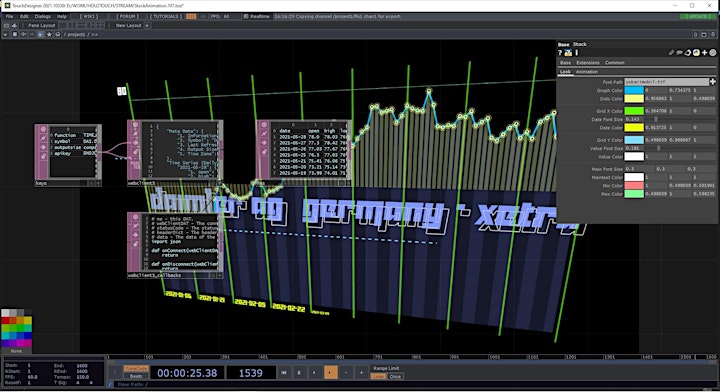The width and height of the screenshot is (720, 392).
Task: Click the bookmark star icon in path bar
Action: pos(49,34)
